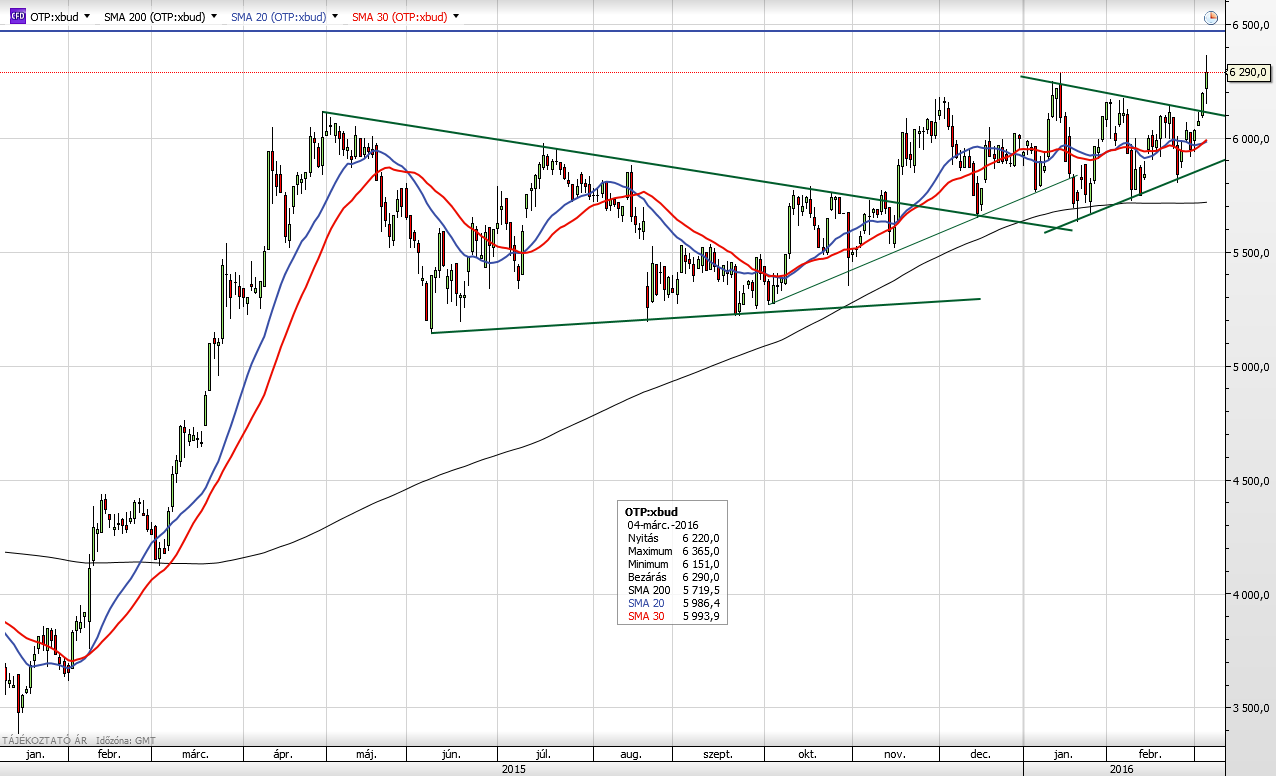Click the 2016 year label on time axis
This screenshot has width=1276, height=776.
click(x=1120, y=769)
